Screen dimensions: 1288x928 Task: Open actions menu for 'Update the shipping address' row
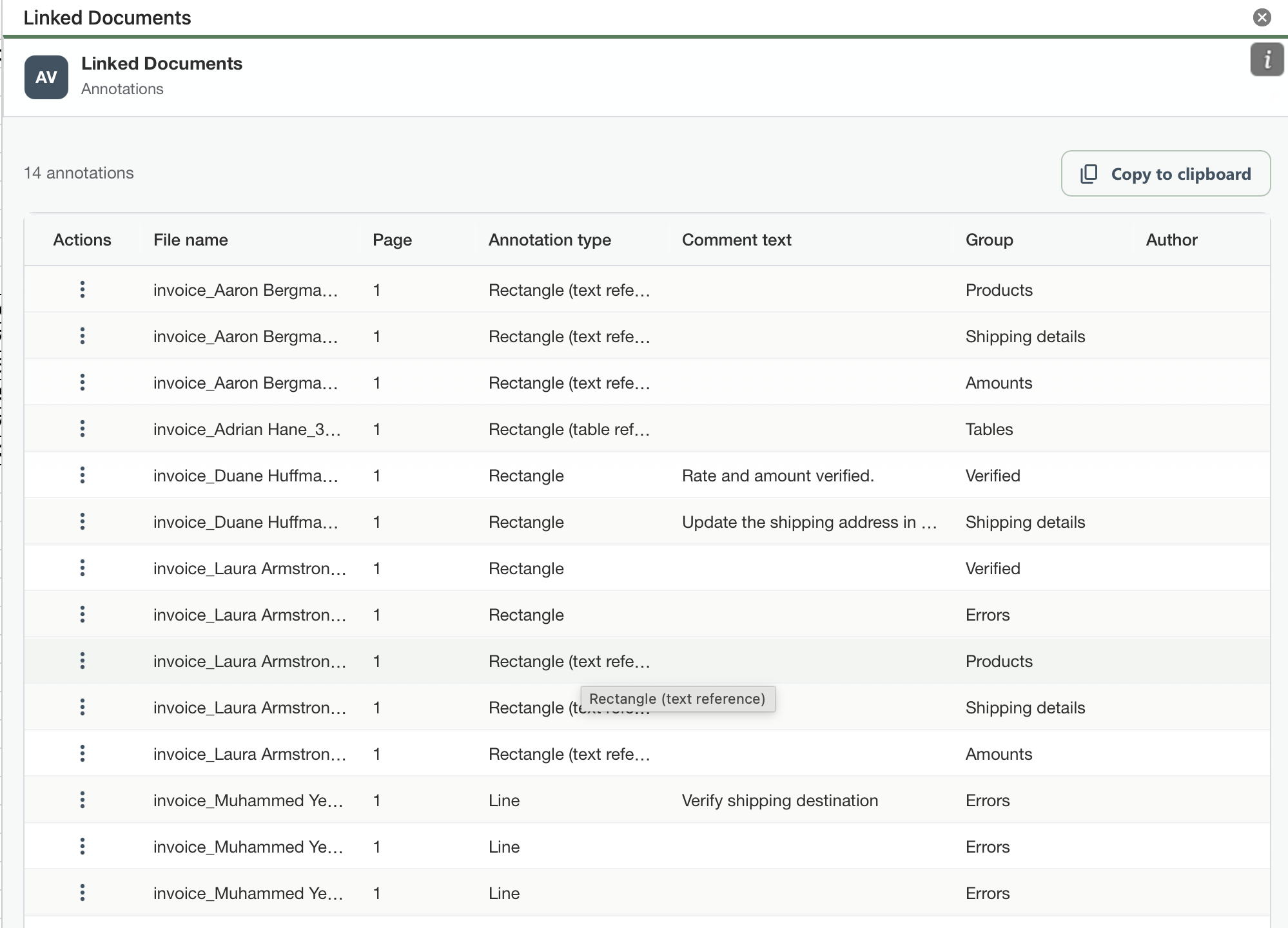pos(82,521)
